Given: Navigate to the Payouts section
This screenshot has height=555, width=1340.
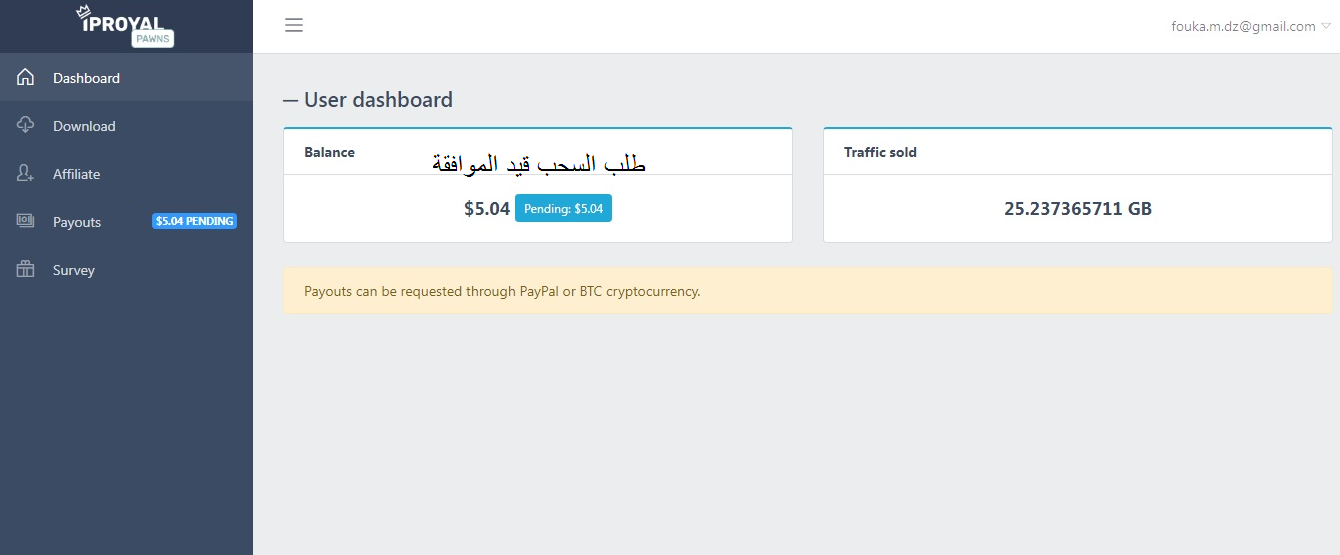Looking at the screenshot, I should tap(77, 222).
